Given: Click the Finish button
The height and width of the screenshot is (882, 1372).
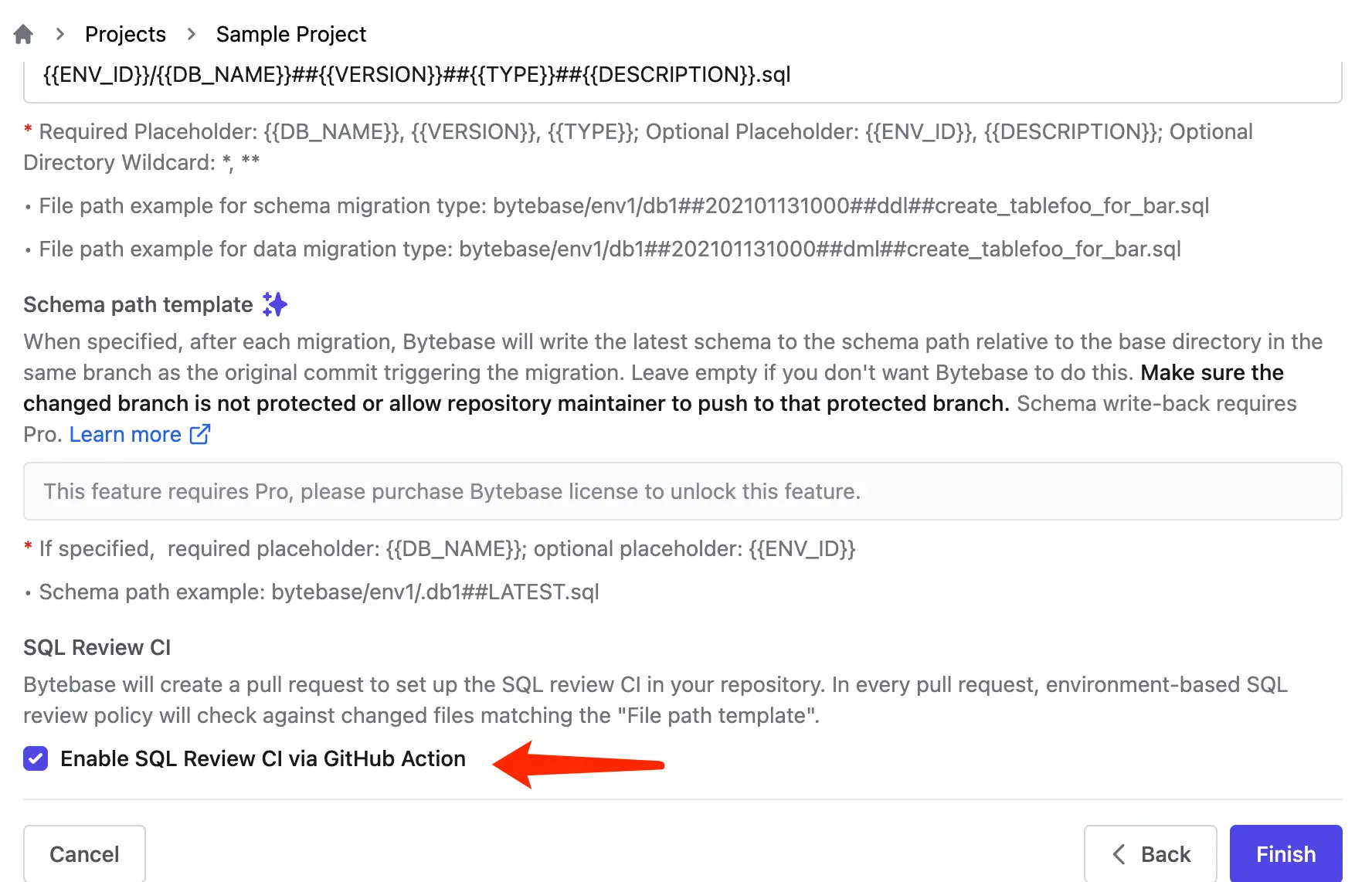Looking at the screenshot, I should click(1285, 854).
